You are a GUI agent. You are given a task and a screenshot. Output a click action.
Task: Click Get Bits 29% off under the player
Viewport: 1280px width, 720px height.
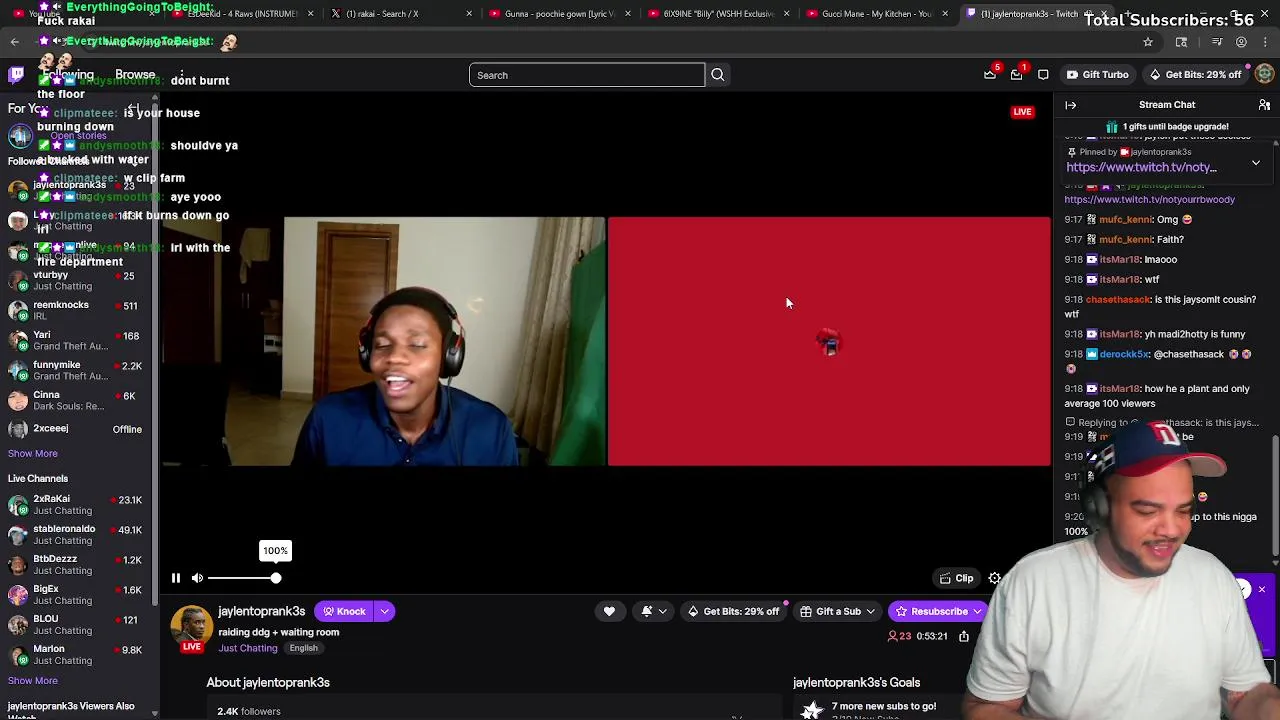(x=733, y=611)
